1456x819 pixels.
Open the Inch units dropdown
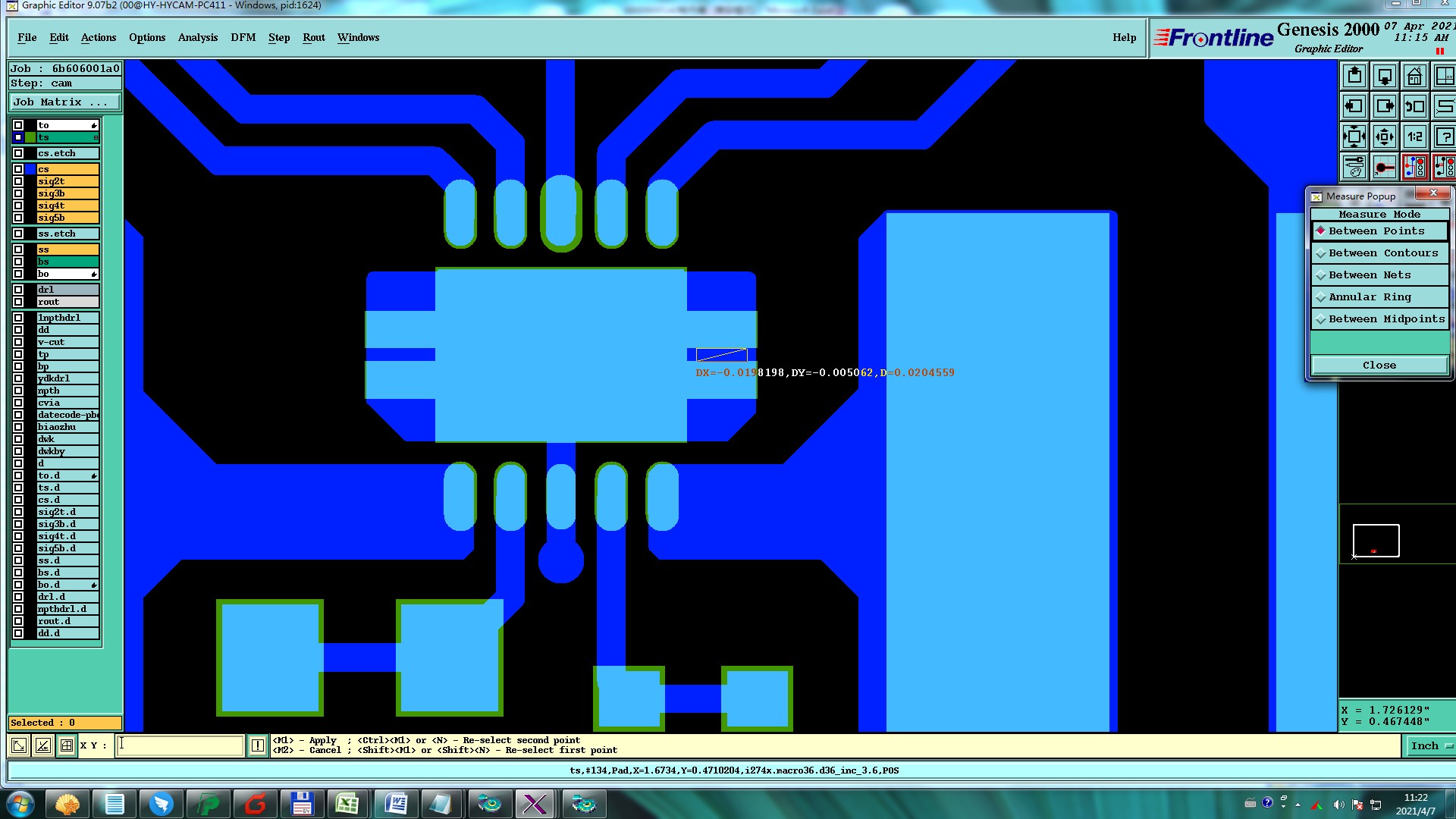pyautogui.click(x=1430, y=746)
